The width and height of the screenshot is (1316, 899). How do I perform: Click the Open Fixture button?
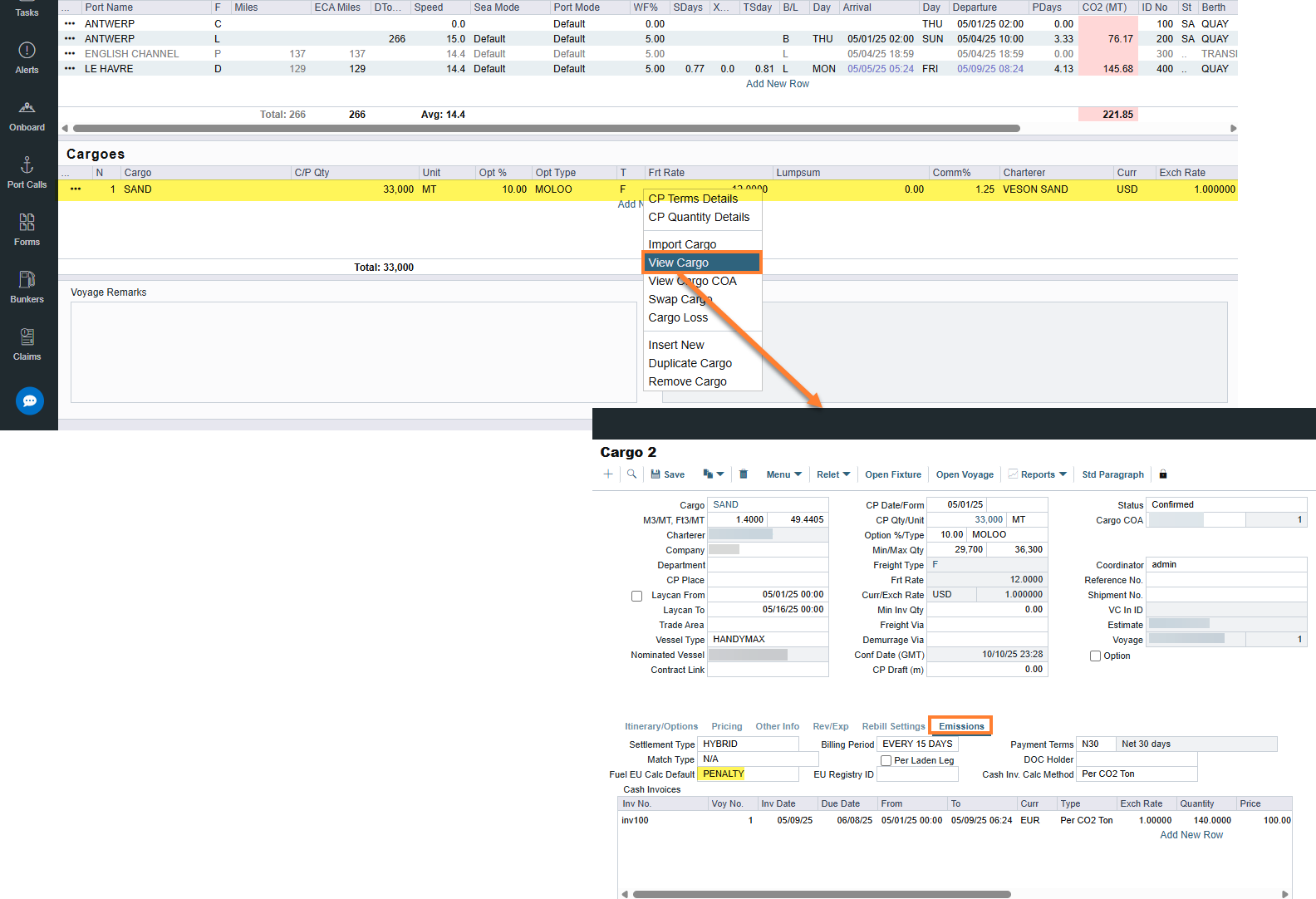pos(893,474)
